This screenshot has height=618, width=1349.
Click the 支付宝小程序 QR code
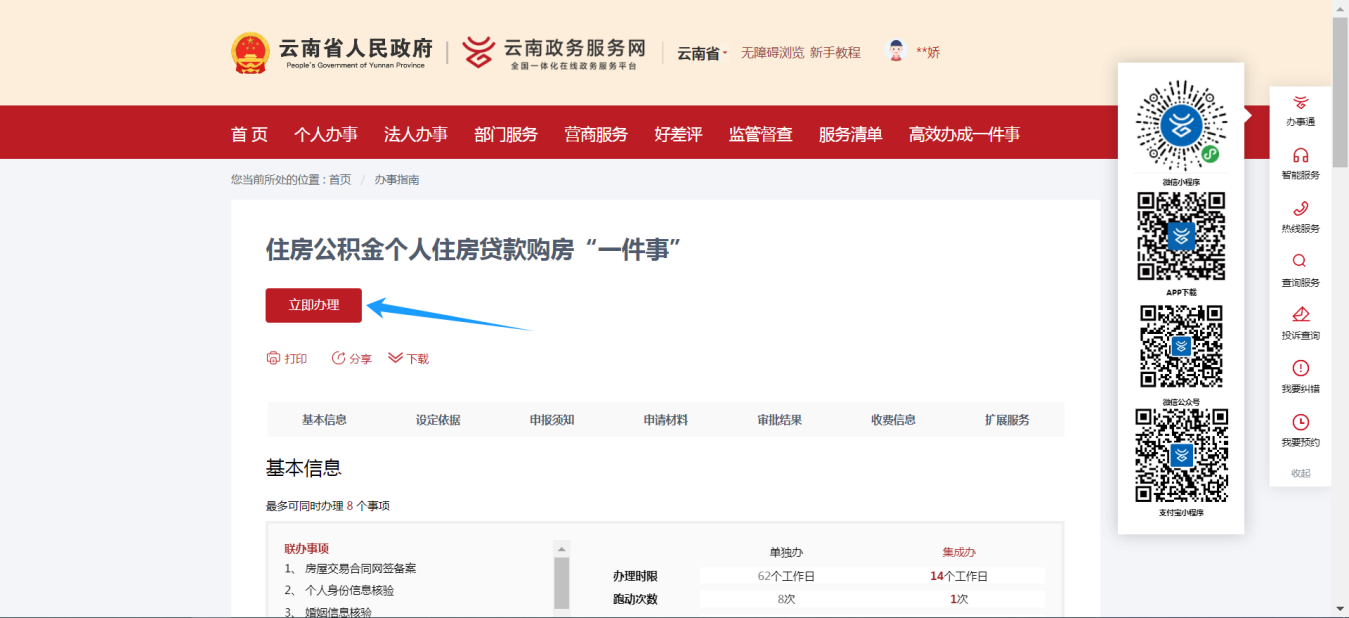(x=1181, y=455)
